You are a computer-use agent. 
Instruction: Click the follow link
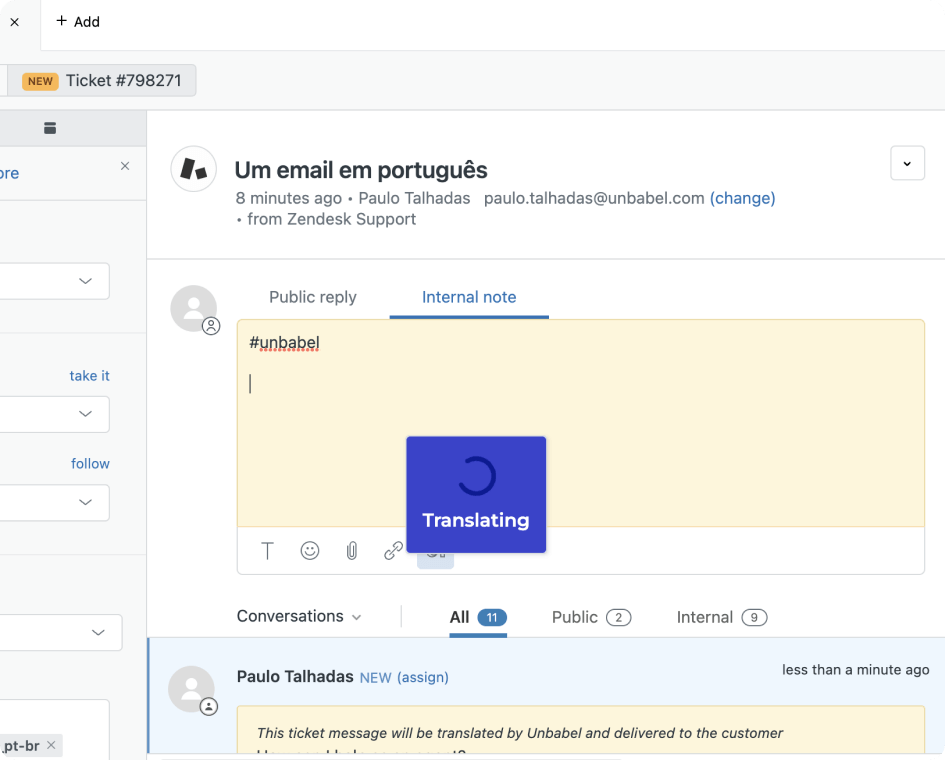pos(90,464)
